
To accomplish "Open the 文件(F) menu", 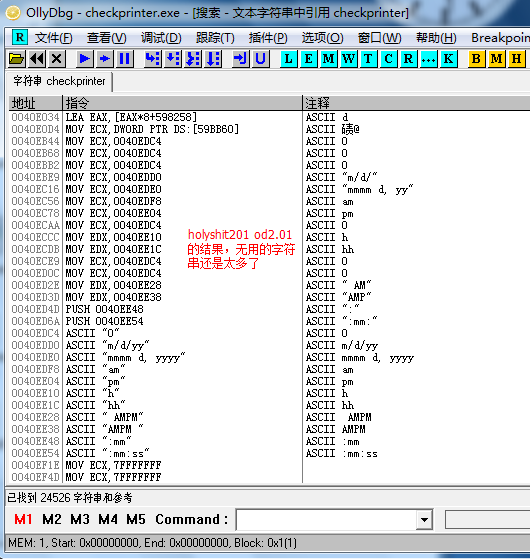I will click(53, 38).
